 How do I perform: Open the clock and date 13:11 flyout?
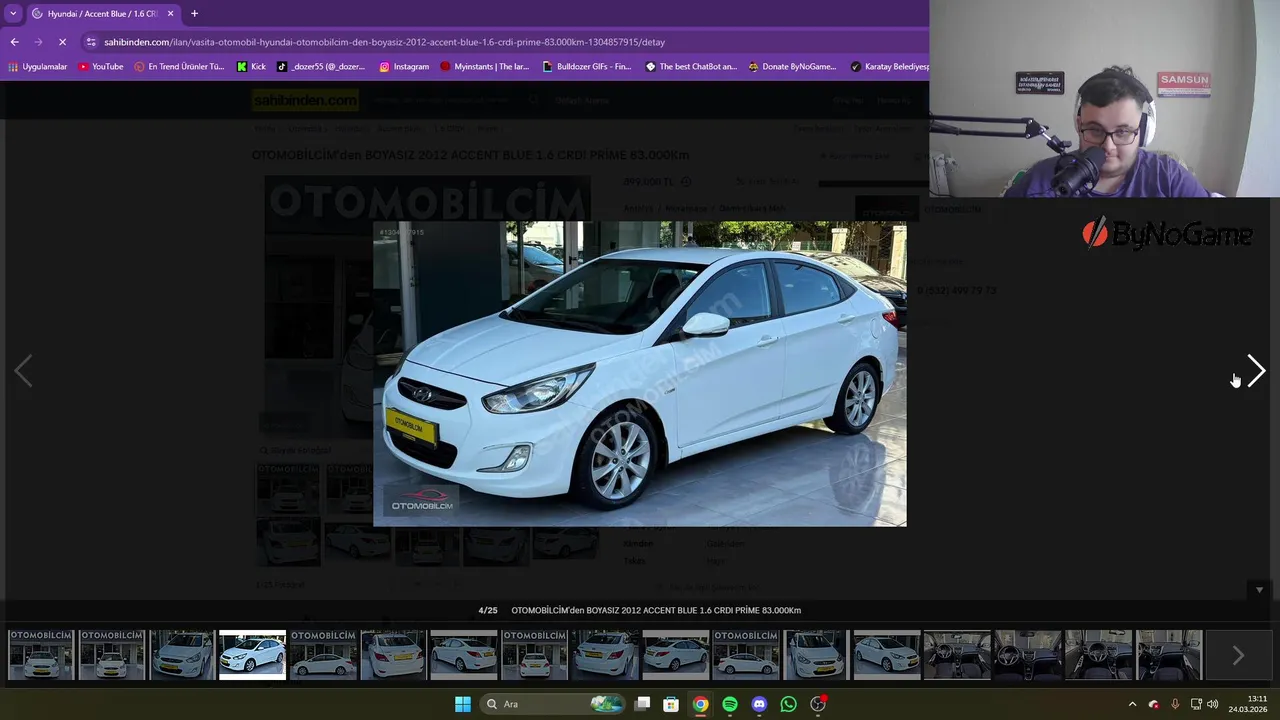(x=1248, y=704)
